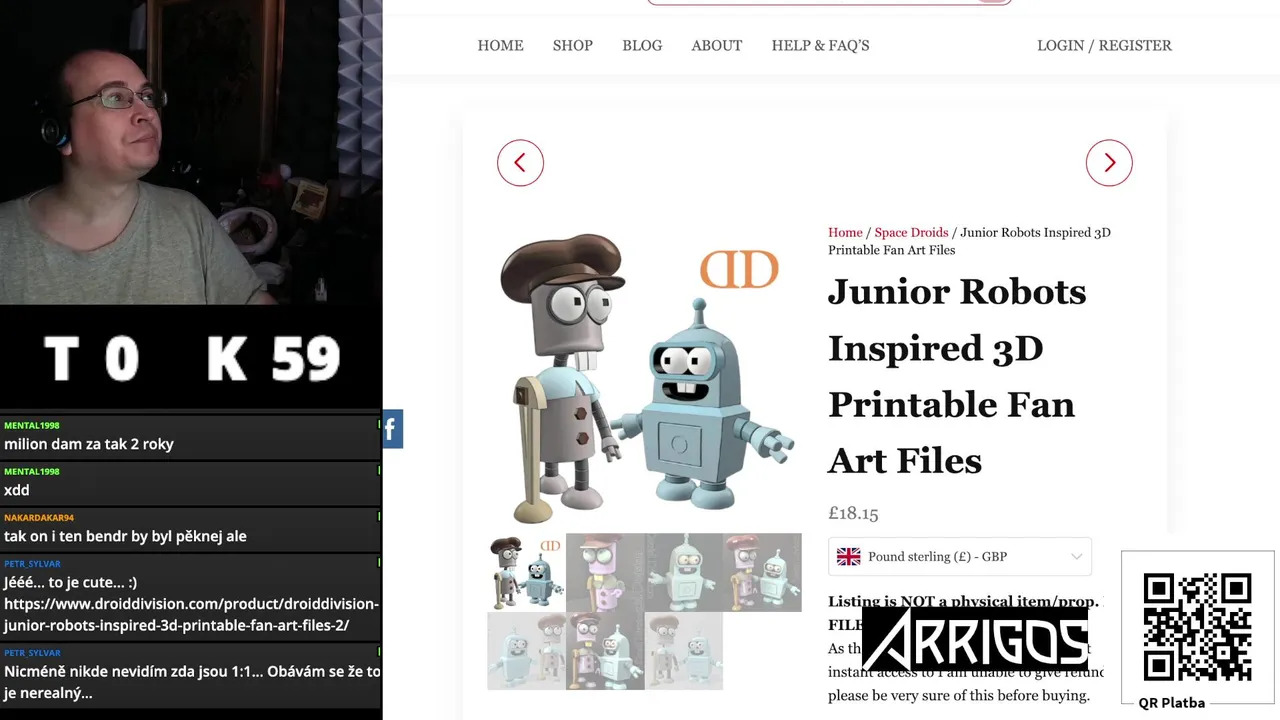Open the ABOUT menu item
This screenshot has width=1280, height=720.
click(717, 45)
